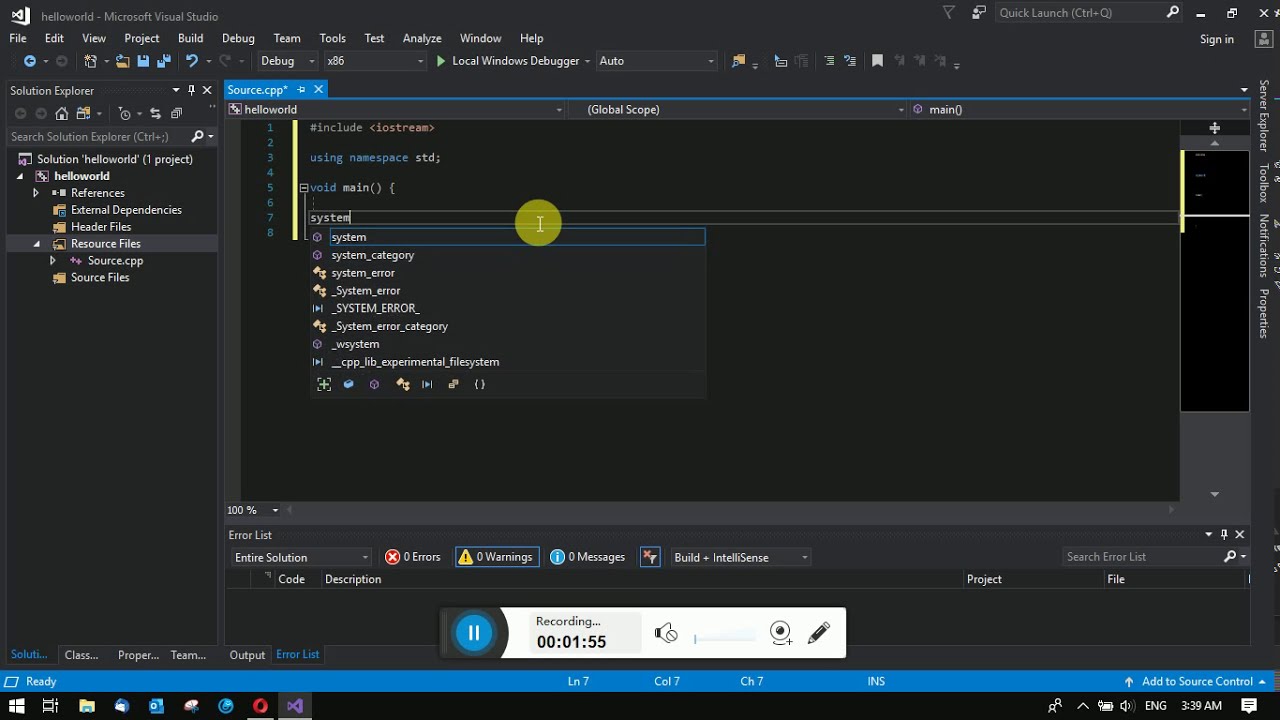1280x720 pixels.
Task: Click the recorder webcam icon
Action: click(781, 632)
